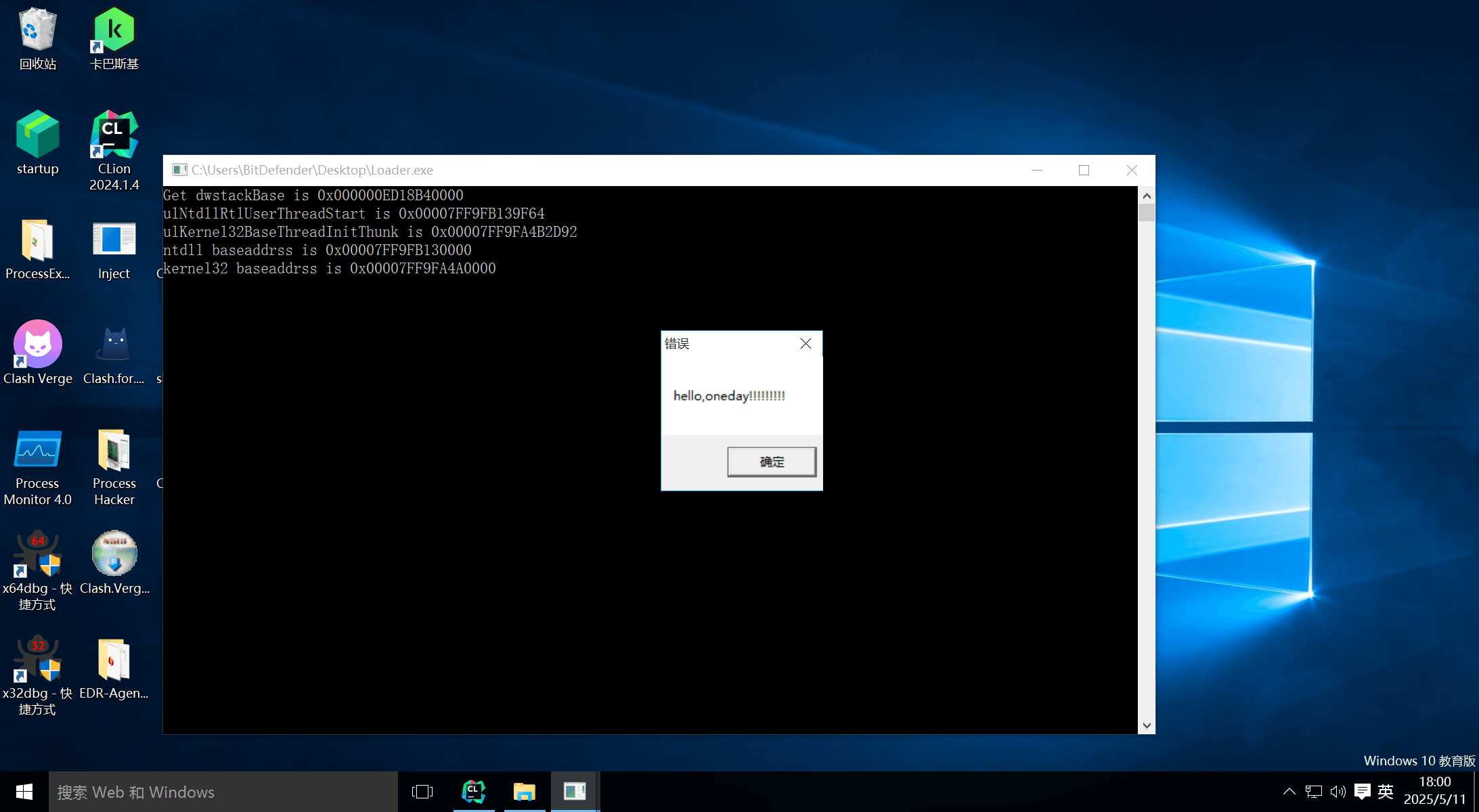Click the Windows Start button
This screenshot has height=812, width=1479.
point(24,792)
